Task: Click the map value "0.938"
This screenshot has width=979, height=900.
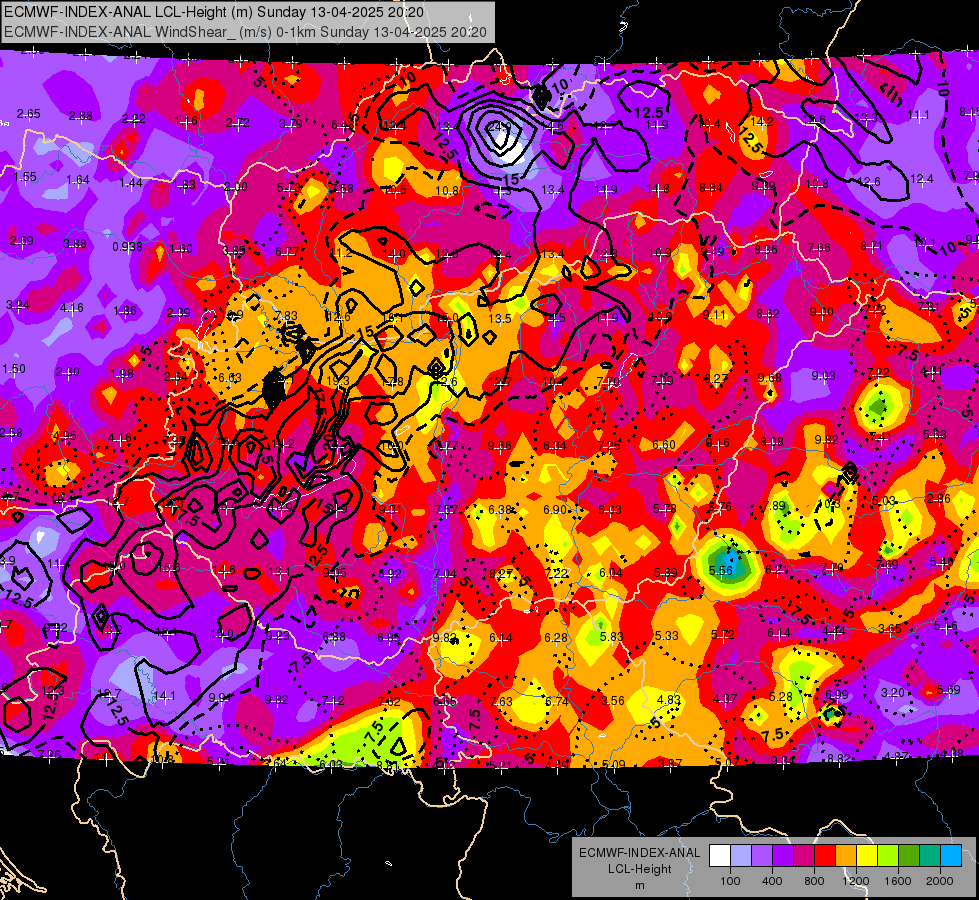Action: coord(127,247)
